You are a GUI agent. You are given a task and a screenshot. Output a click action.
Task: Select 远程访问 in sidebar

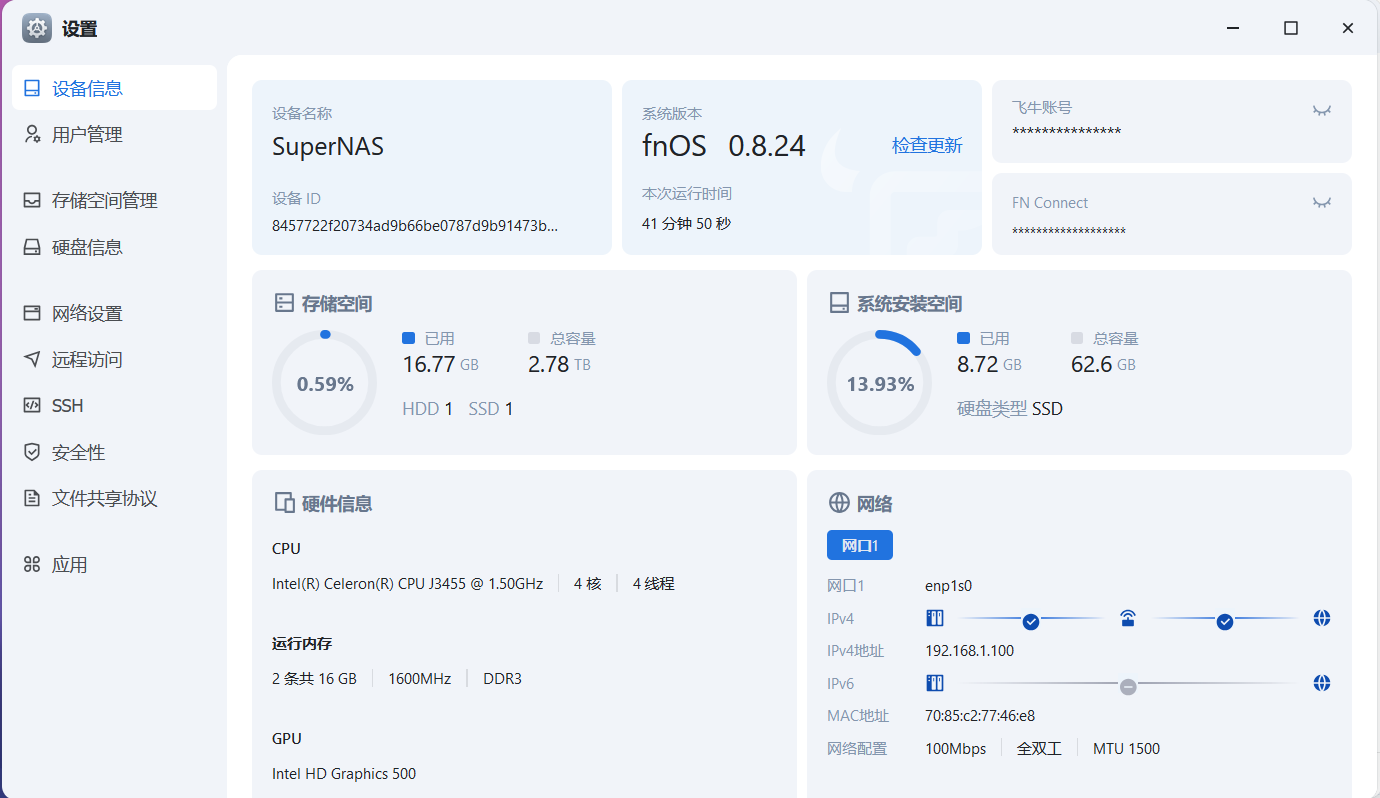pyautogui.click(x=114, y=359)
